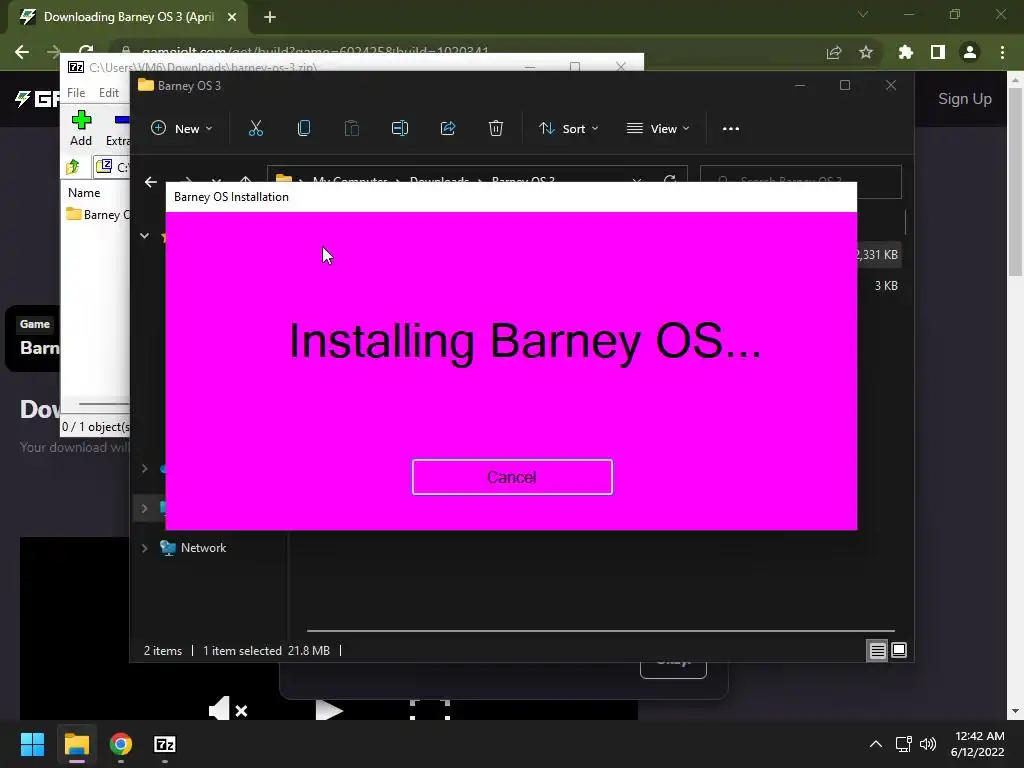Toggle the Chrome side panel icon
This screenshot has width=1024, height=768.
point(938,52)
